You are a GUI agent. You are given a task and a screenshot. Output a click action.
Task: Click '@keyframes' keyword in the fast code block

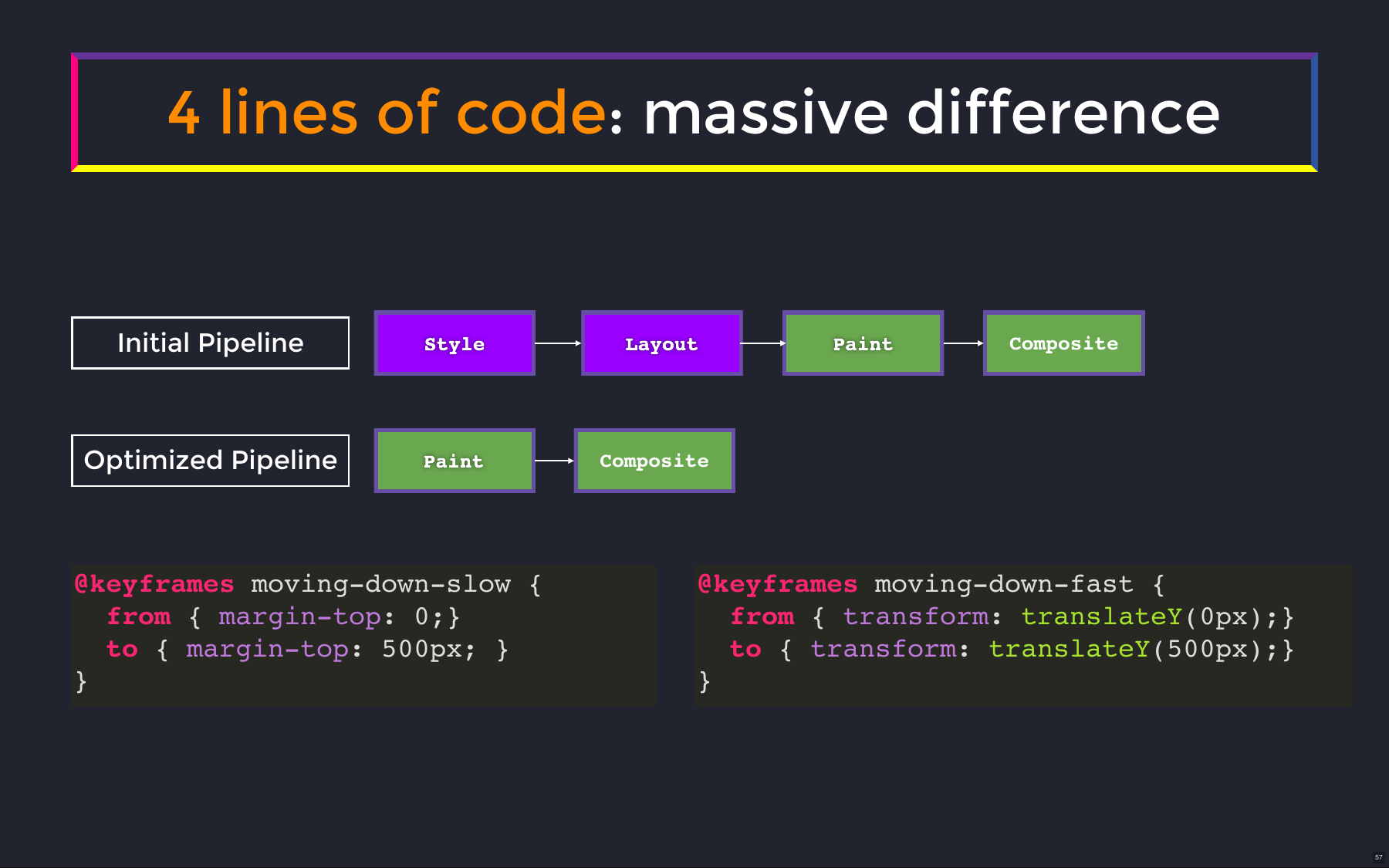(778, 584)
